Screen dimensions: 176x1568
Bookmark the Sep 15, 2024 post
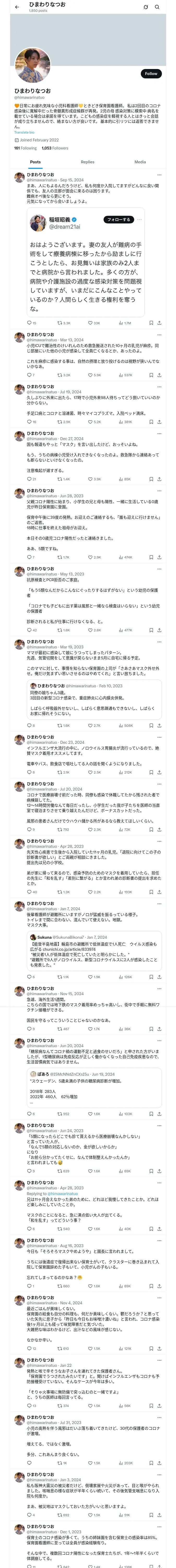tap(151, 323)
